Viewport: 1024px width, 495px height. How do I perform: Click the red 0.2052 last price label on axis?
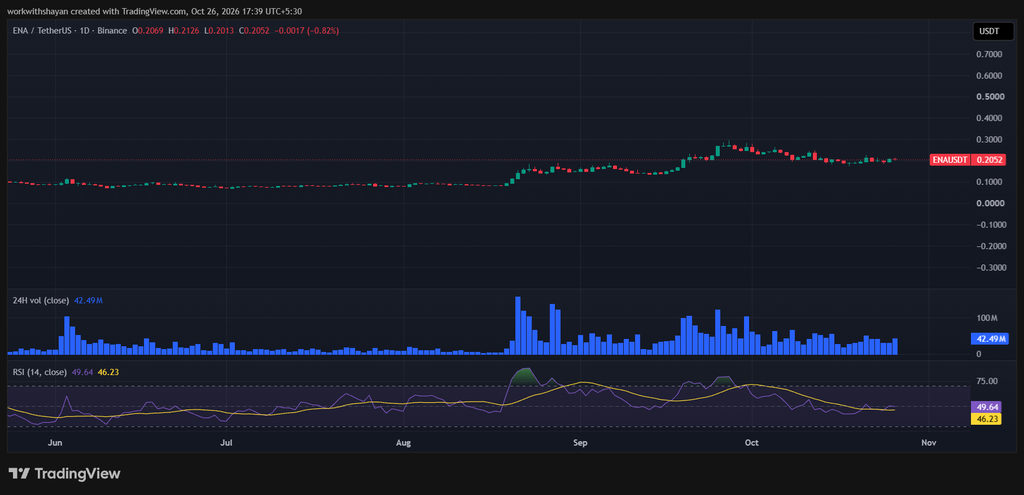[987, 159]
